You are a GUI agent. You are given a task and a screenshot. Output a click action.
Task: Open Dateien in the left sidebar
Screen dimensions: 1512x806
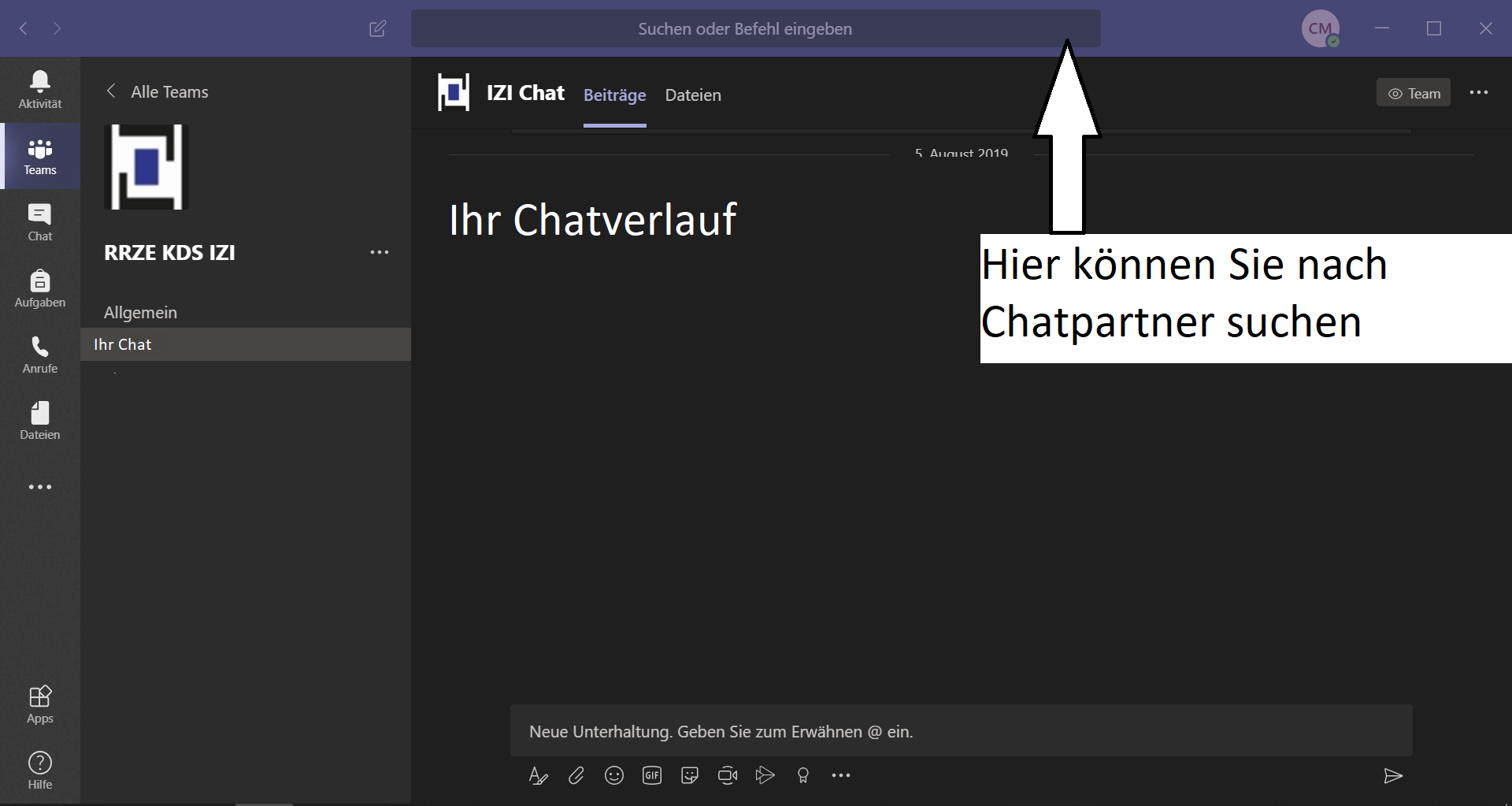coord(39,421)
